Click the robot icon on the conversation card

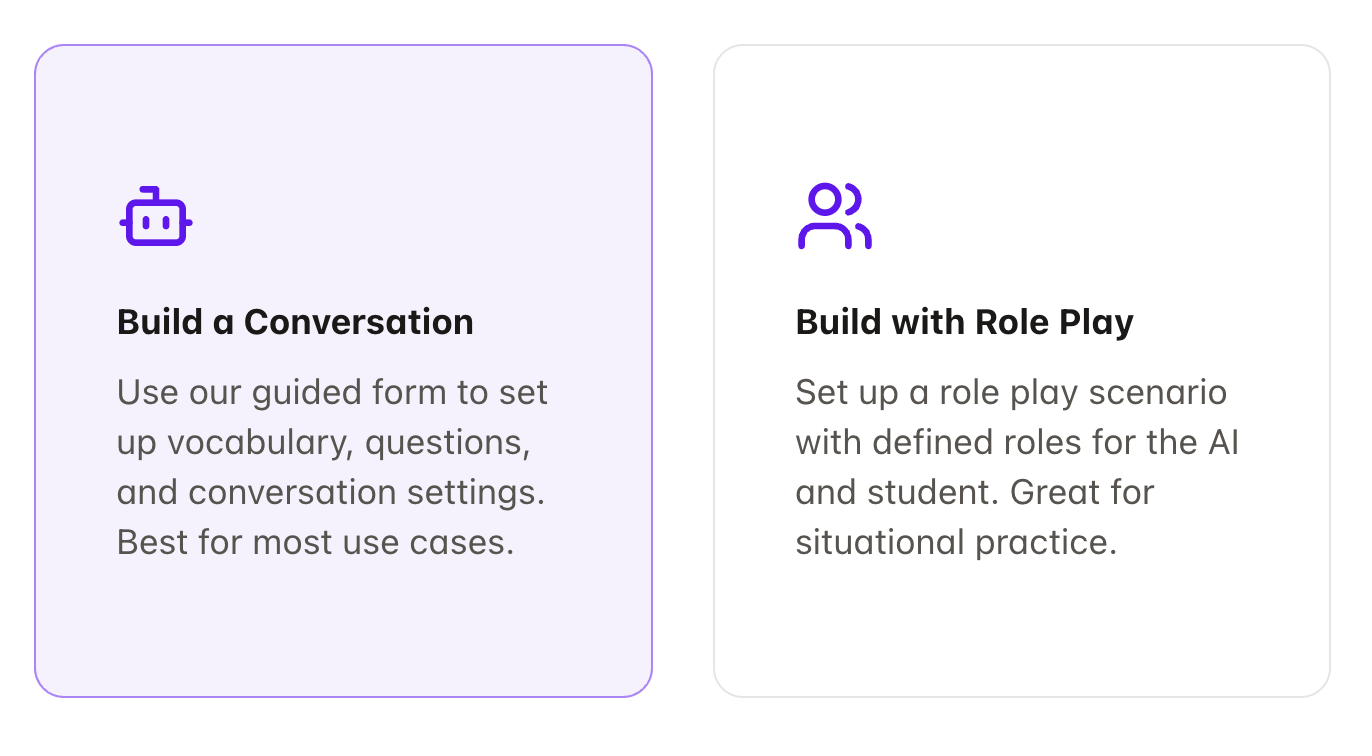coord(156,216)
